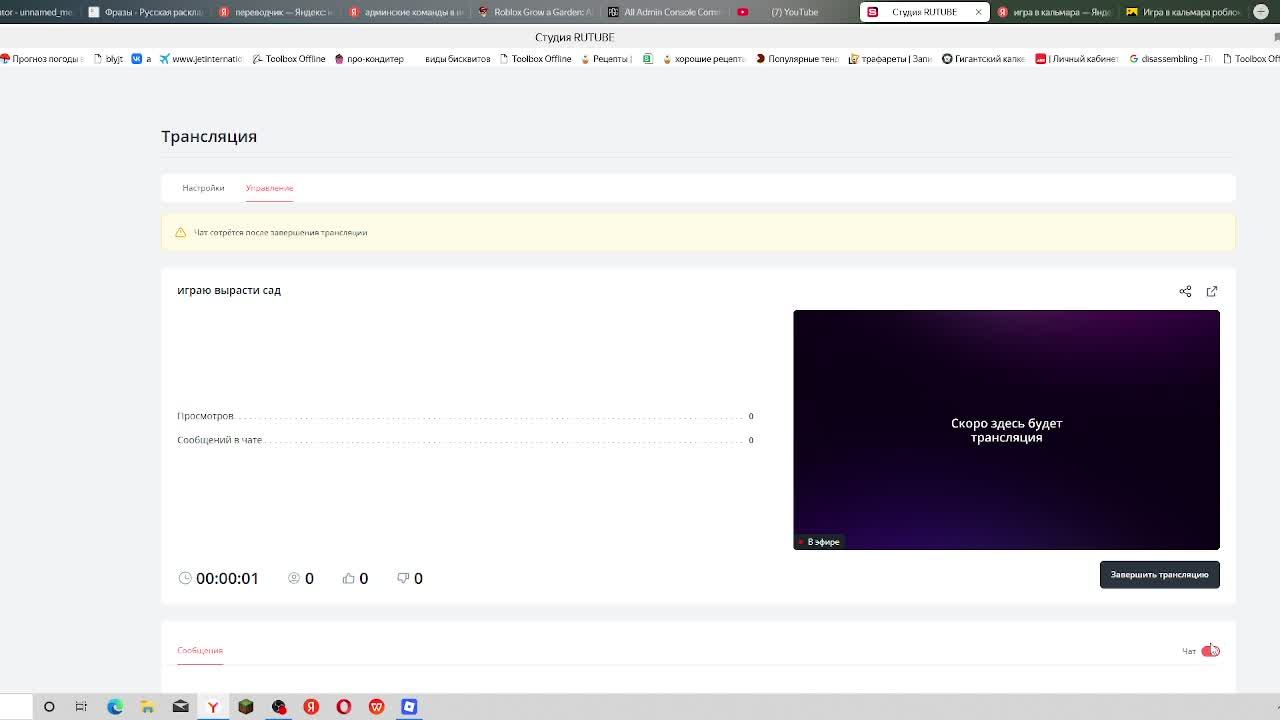Open stream in new window icon

(x=1212, y=291)
